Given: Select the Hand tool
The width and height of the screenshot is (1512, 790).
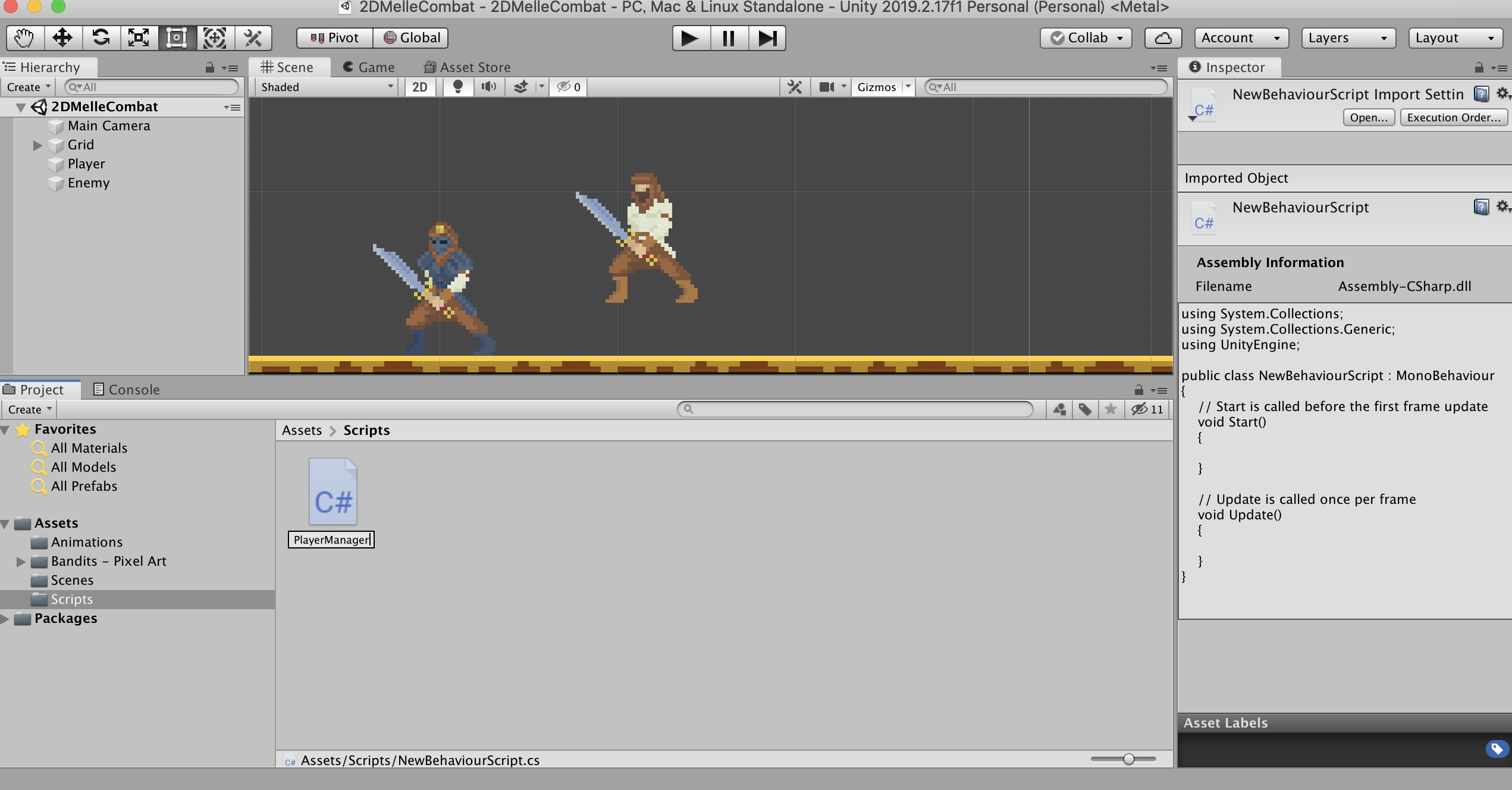Looking at the screenshot, I should point(24,38).
